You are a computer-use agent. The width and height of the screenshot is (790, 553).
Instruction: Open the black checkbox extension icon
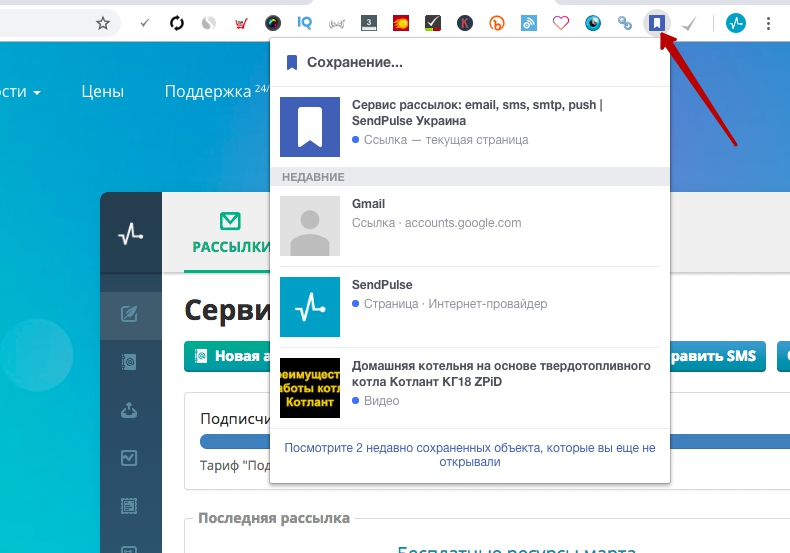[433, 23]
